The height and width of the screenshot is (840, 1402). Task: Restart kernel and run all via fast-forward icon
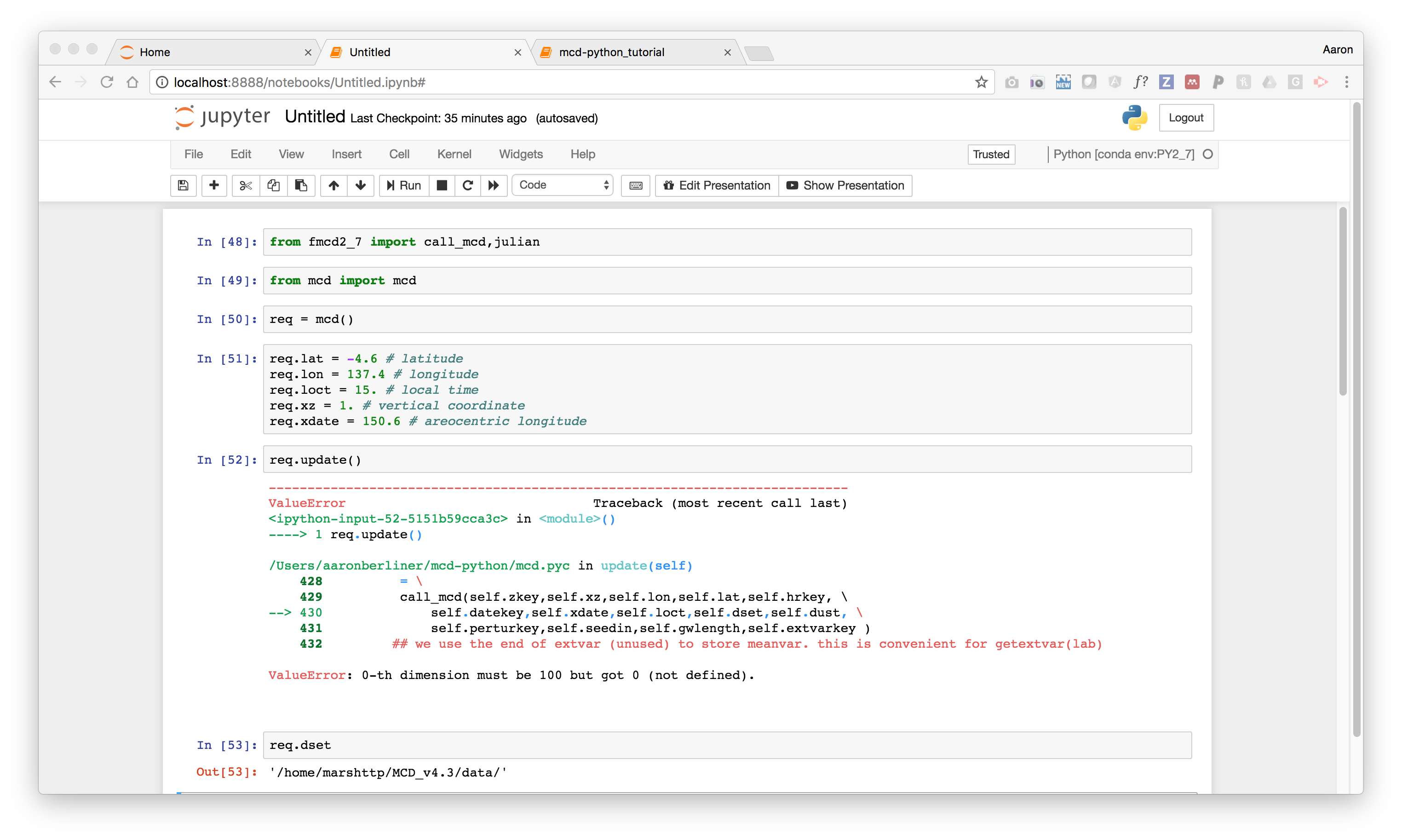click(x=493, y=185)
